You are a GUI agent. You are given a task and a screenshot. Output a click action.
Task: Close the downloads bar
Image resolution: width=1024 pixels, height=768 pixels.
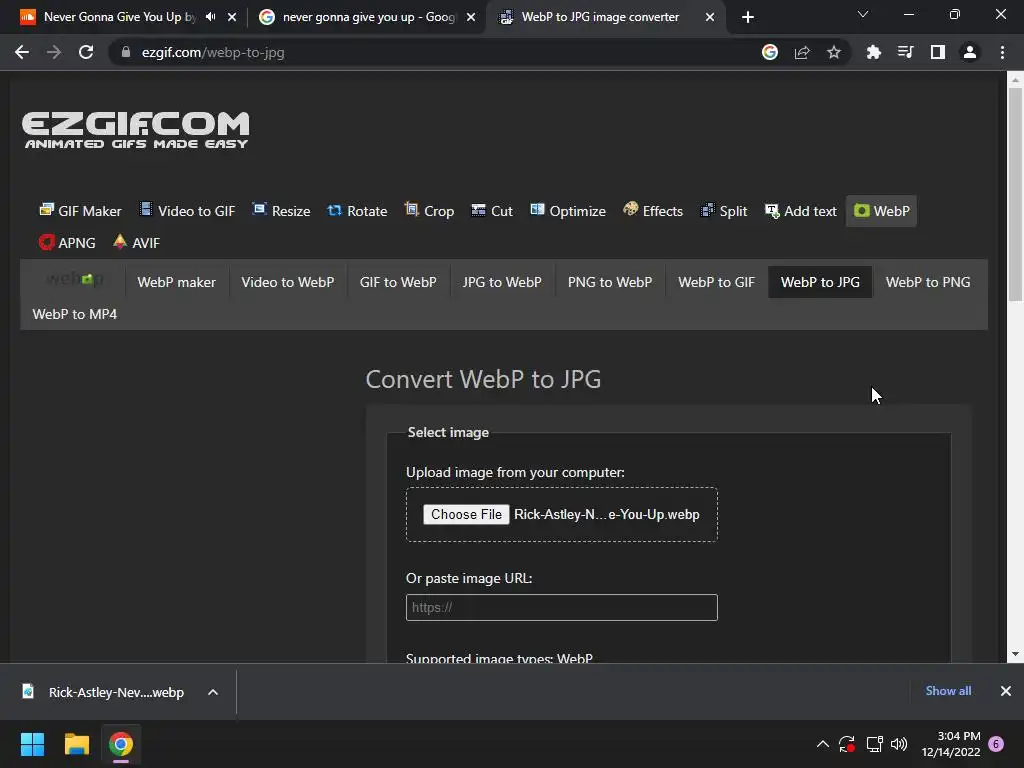coord(1006,691)
